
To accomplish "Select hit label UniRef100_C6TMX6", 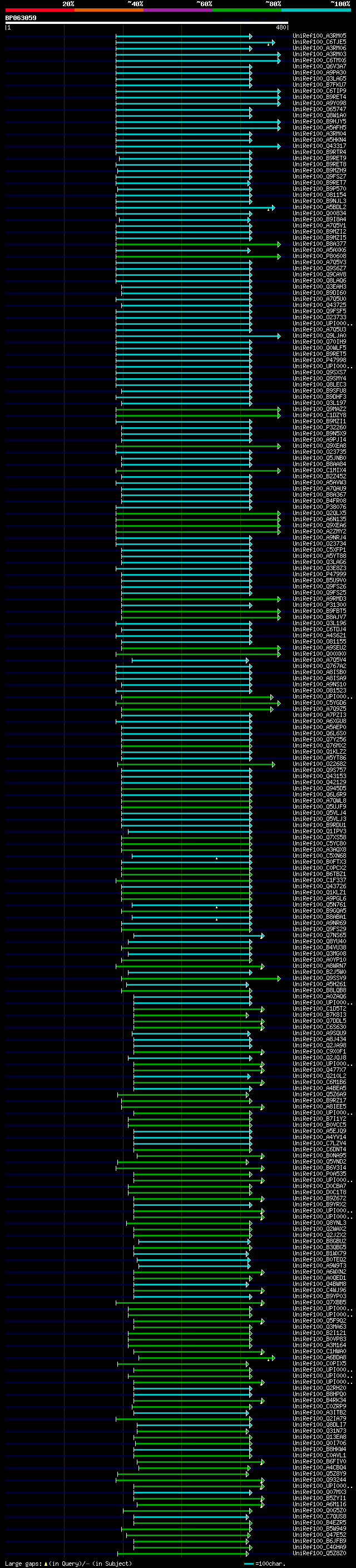I will click(319, 60).
